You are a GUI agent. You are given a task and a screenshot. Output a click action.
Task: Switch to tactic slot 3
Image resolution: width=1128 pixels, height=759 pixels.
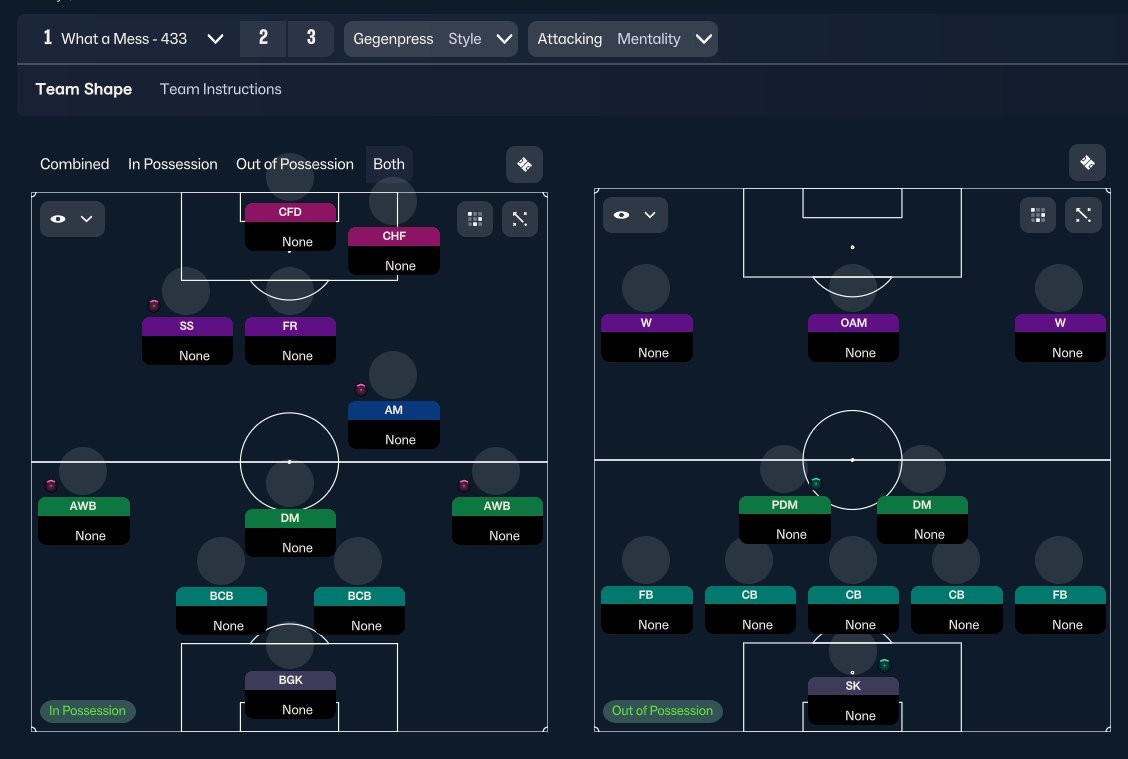[x=311, y=39]
